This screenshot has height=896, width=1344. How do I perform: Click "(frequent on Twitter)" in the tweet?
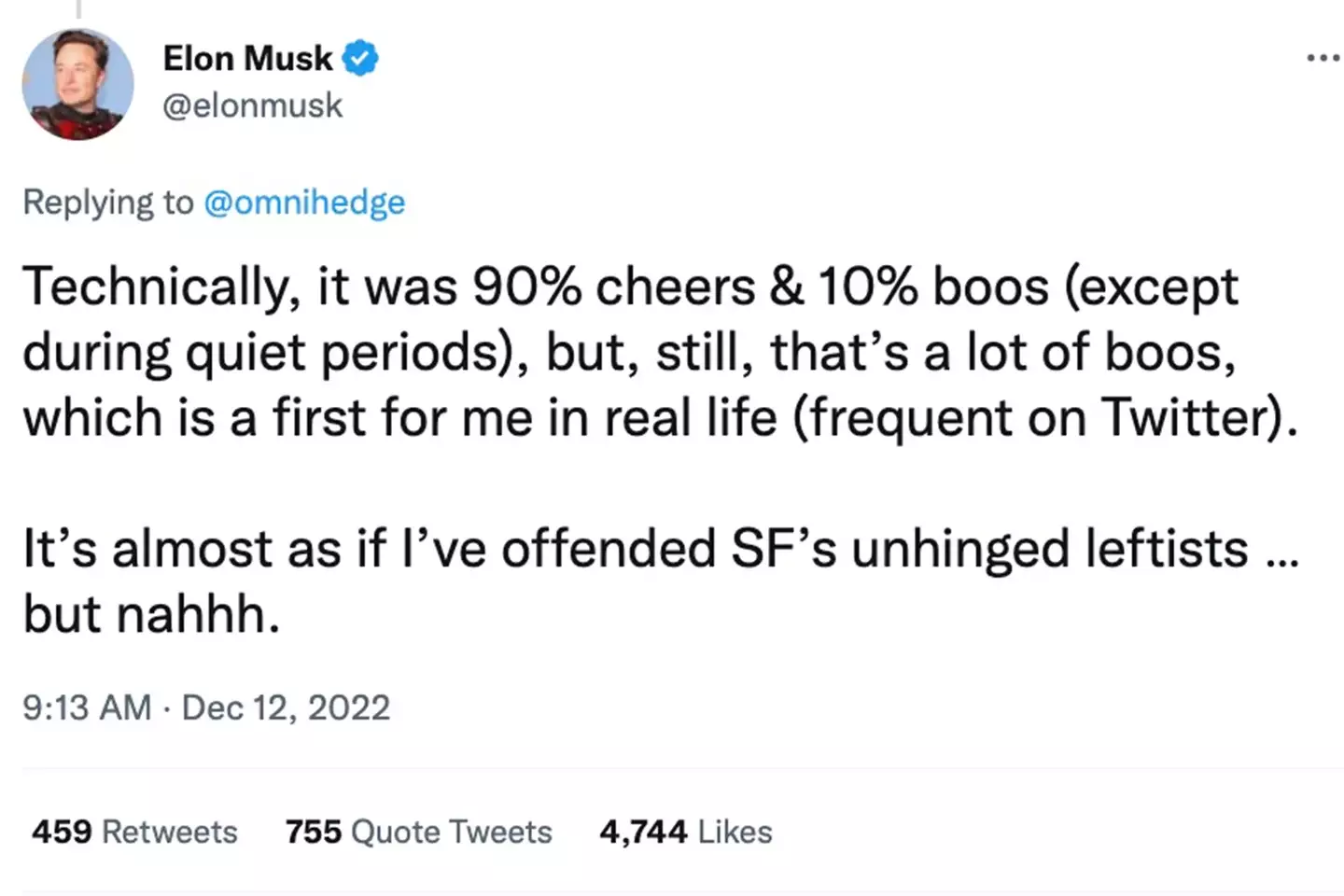tap(1045, 417)
